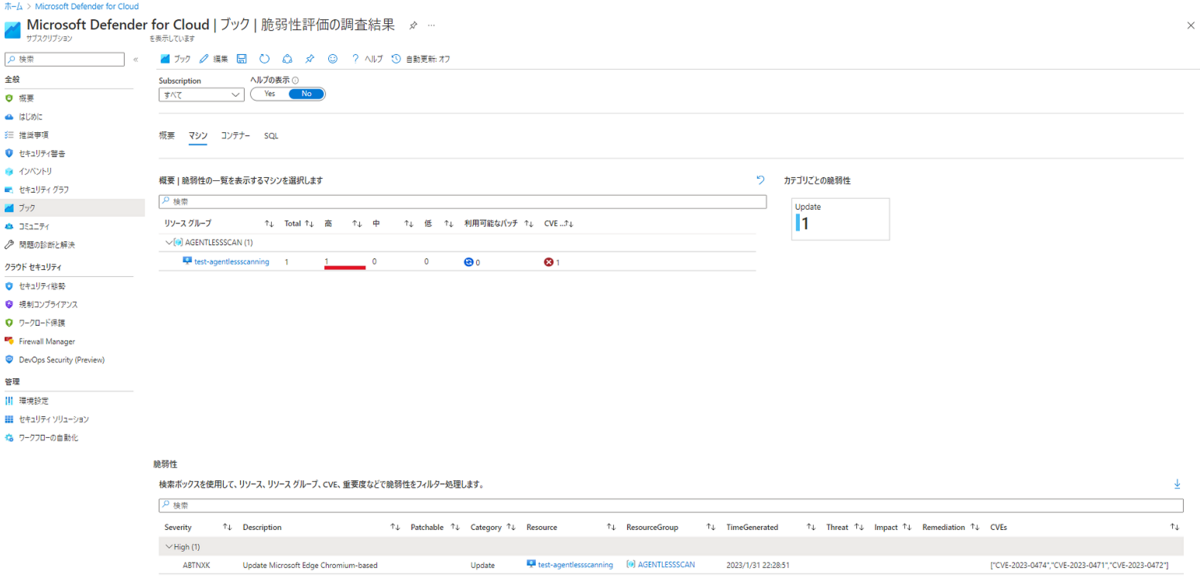Click the machine table 検索 box
Viewport: 1200px width, 581px height.
(463, 201)
